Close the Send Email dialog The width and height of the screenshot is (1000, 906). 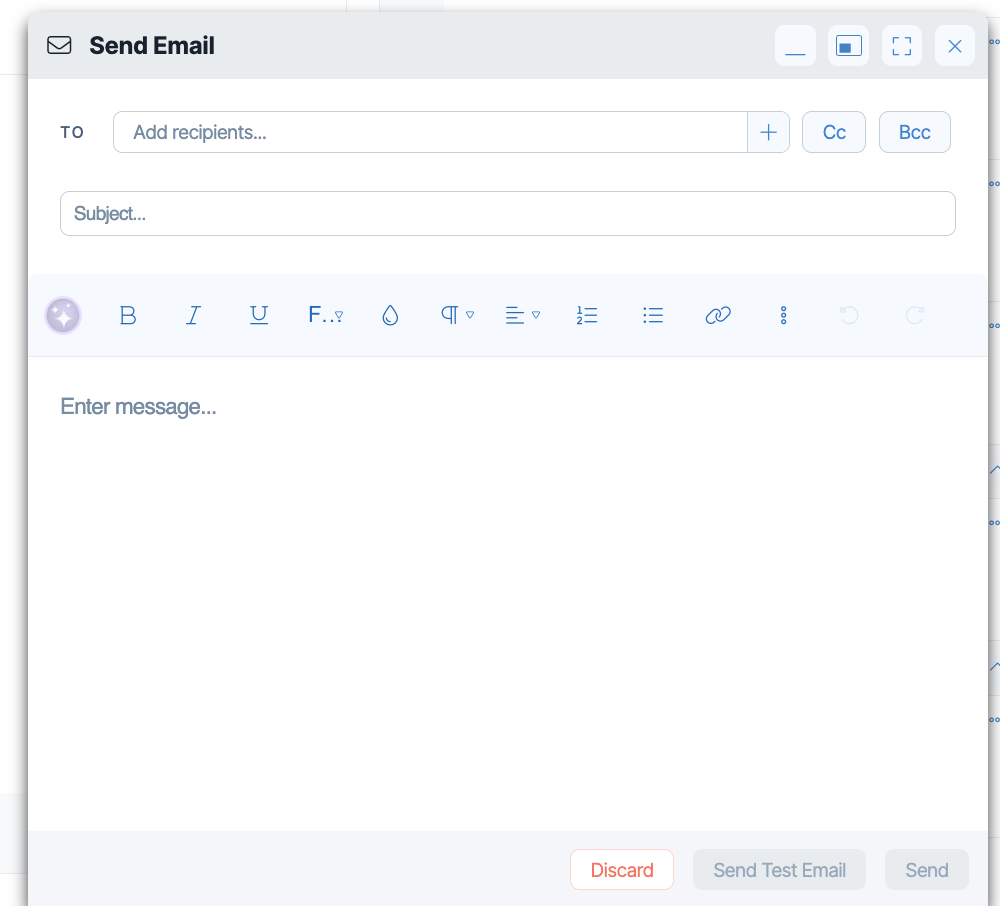coord(955,46)
